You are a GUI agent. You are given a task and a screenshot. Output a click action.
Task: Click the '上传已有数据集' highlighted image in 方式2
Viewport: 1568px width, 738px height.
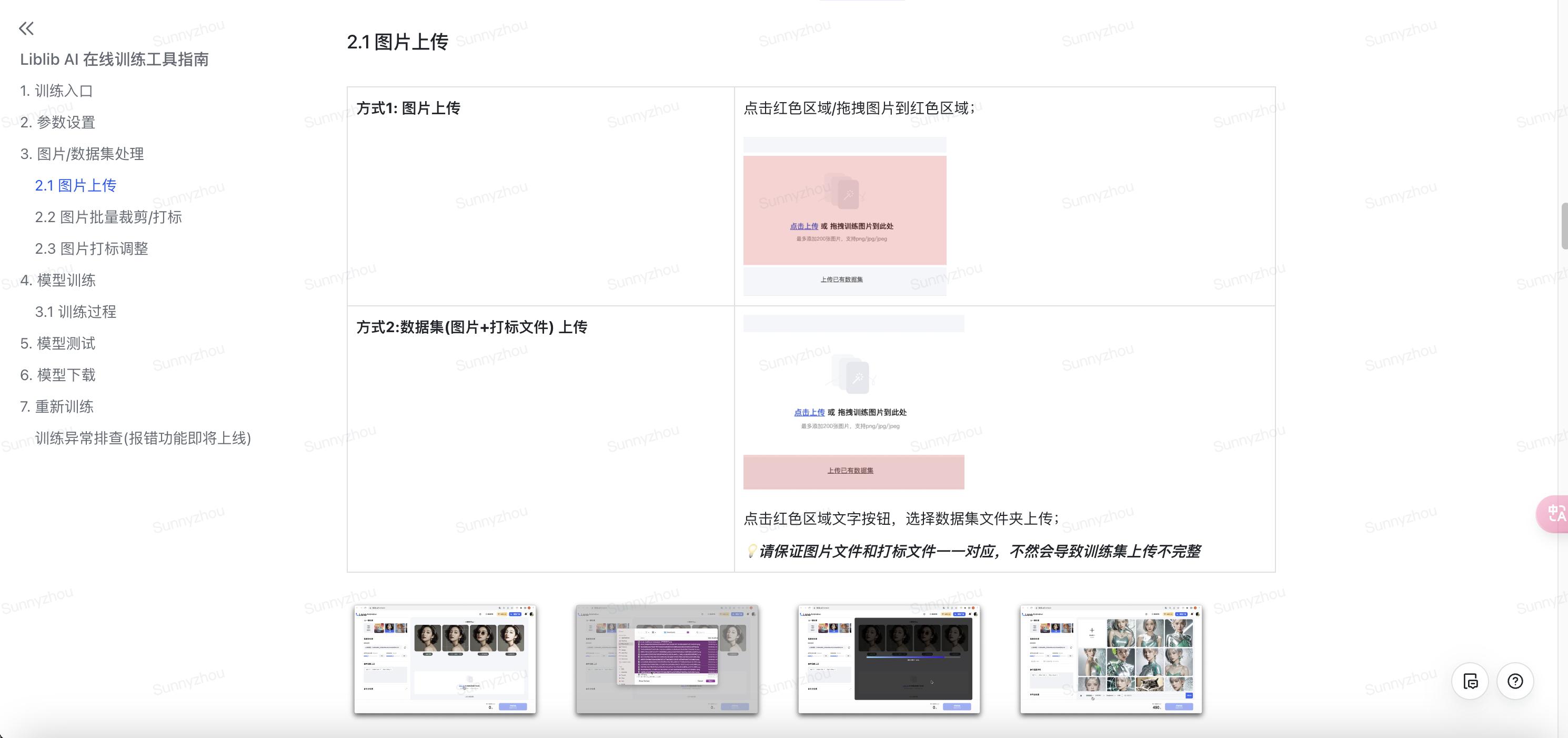coord(853,471)
